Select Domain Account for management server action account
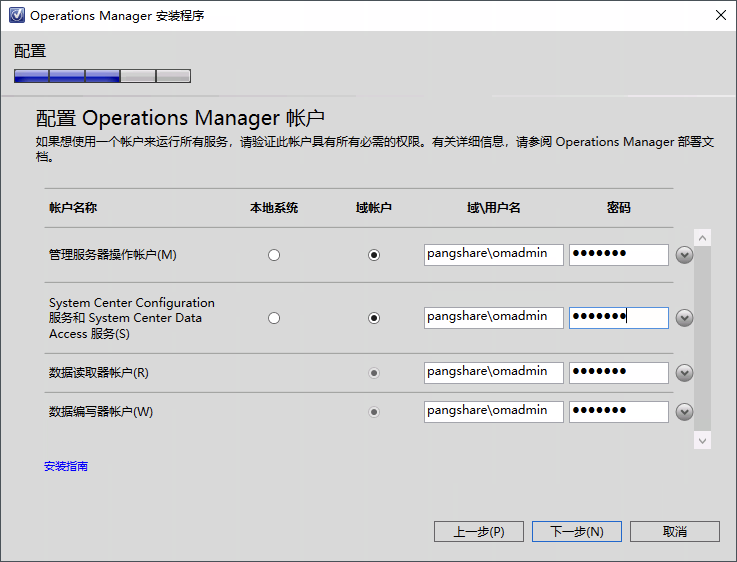The image size is (737, 562). pyautogui.click(x=374, y=255)
